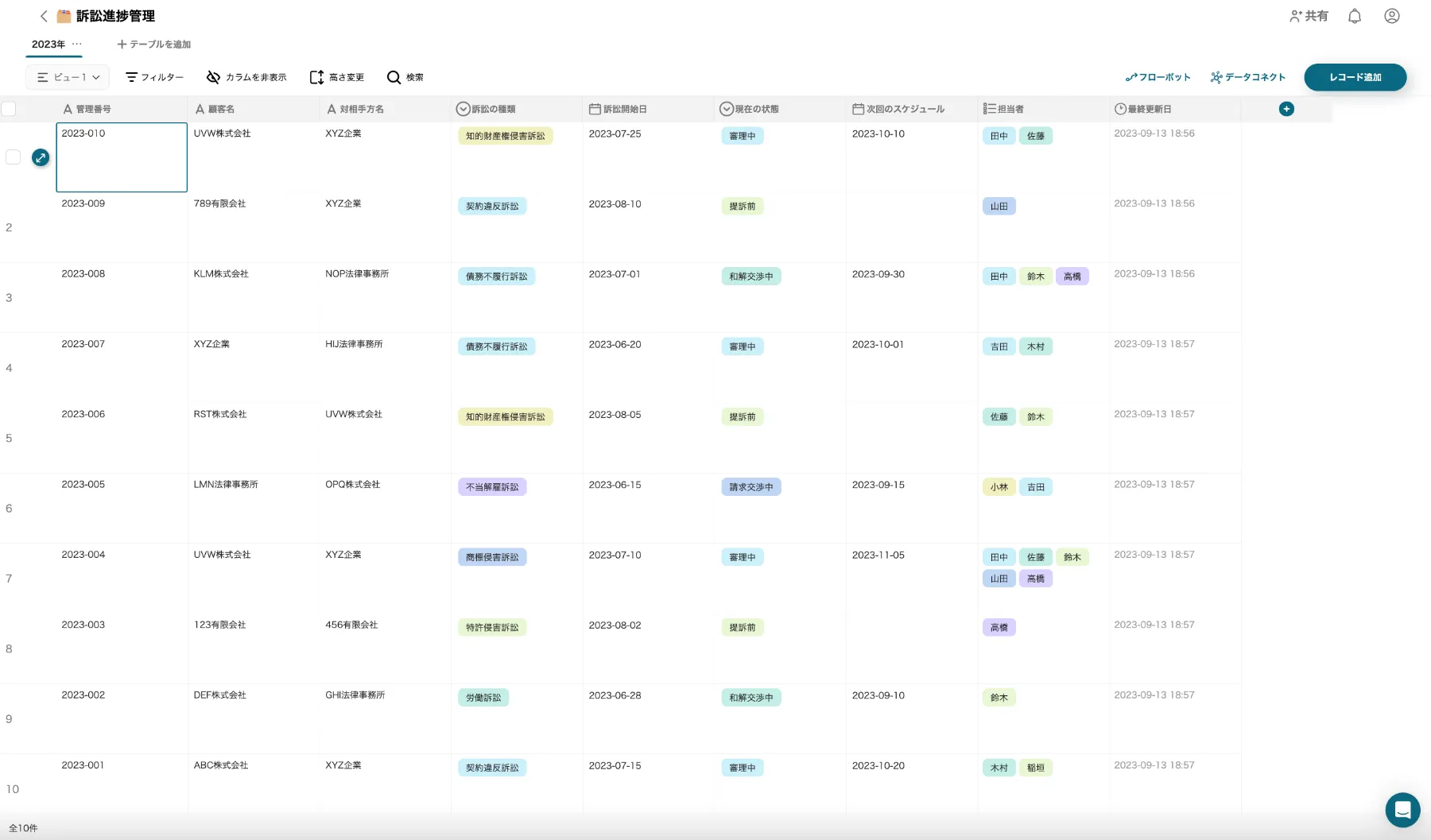Viewport: 1431px width, 840px height.
Task: Open the 共有 share button
Action: 1309,16
